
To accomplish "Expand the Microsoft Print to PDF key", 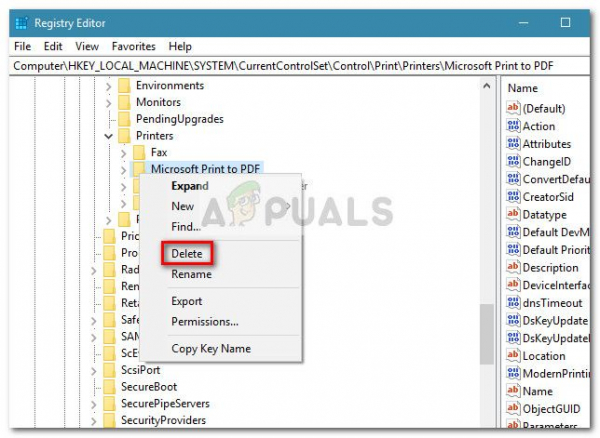I will [123, 170].
